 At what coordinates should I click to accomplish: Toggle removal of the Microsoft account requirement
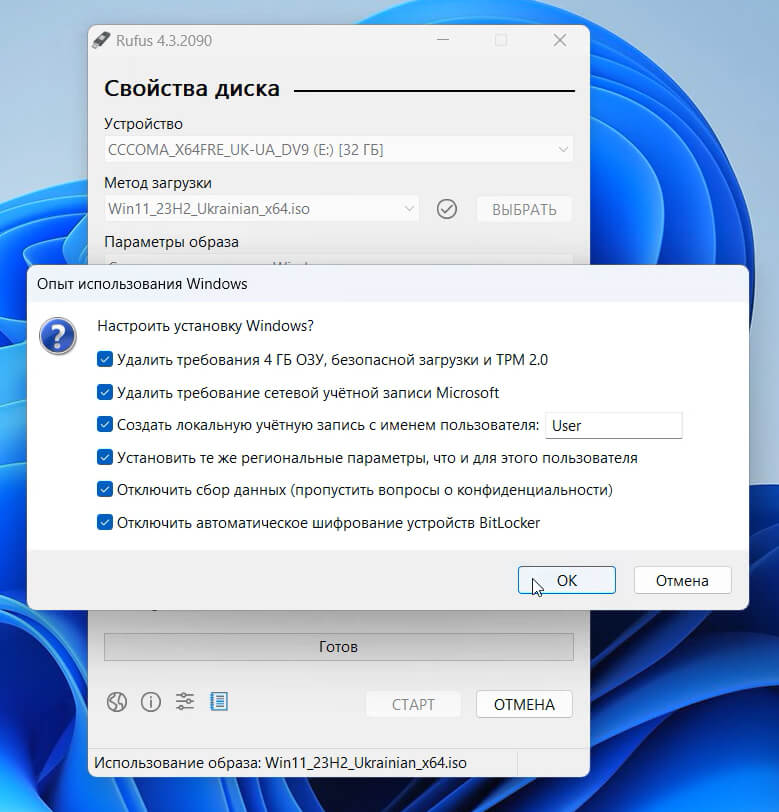pyautogui.click(x=105, y=392)
